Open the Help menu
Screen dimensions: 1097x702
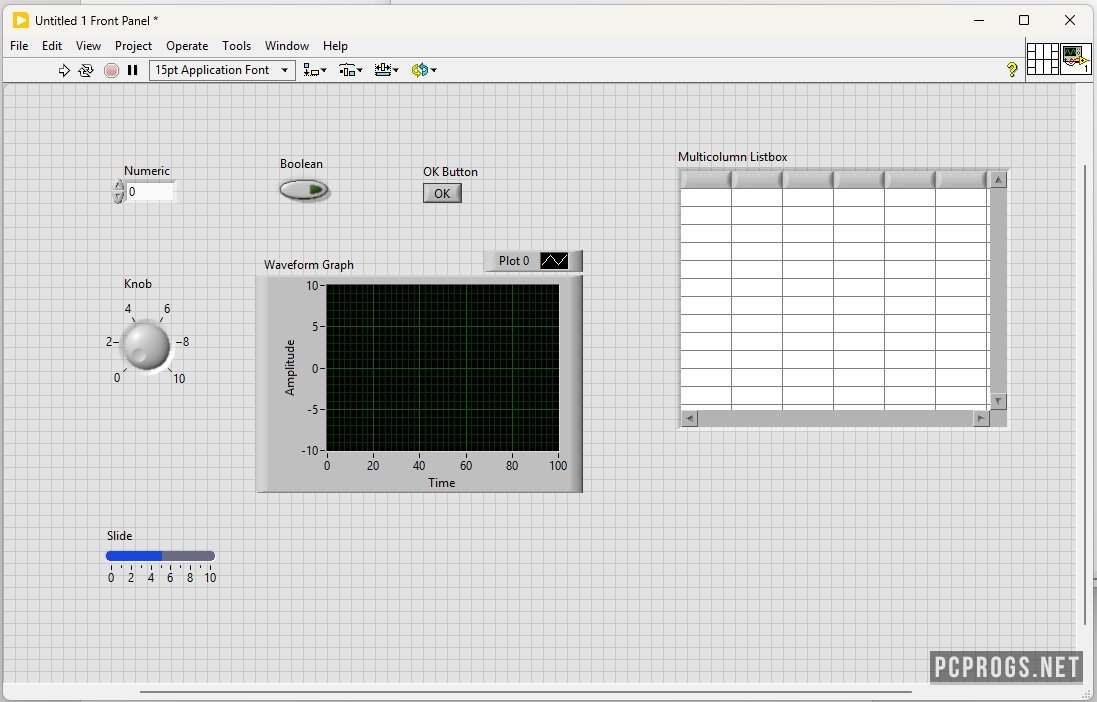point(335,46)
